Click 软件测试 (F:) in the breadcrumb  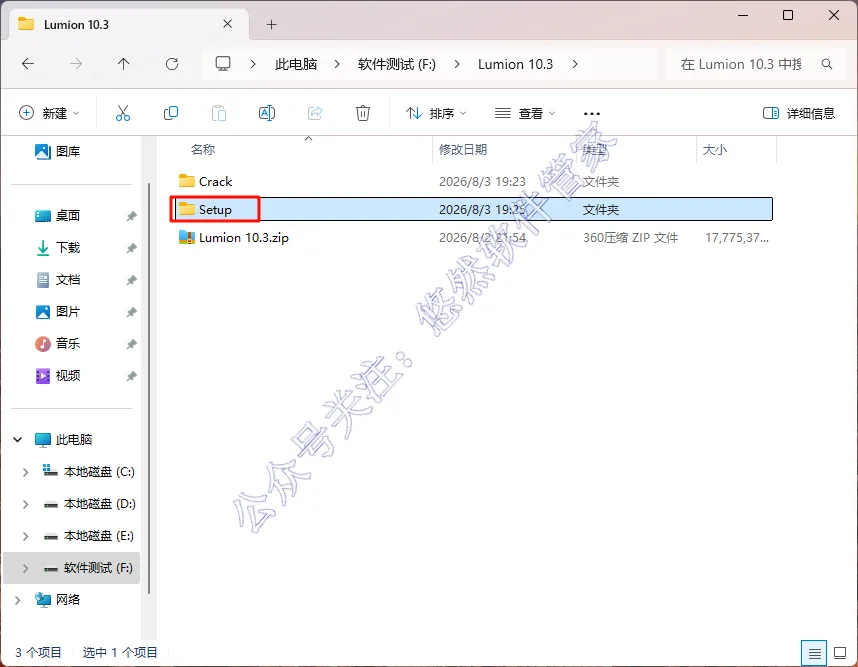[x=397, y=64]
